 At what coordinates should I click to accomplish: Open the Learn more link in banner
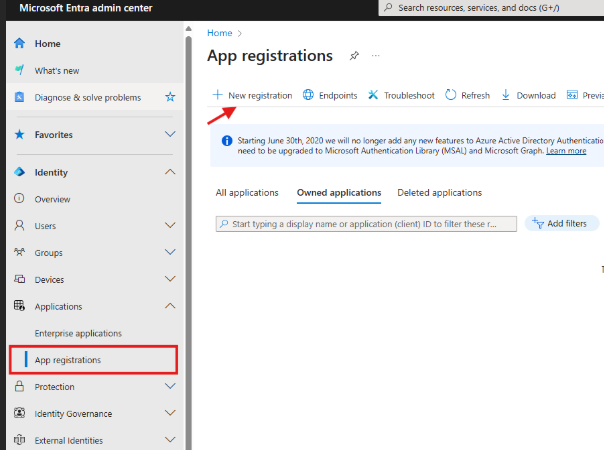pyautogui.click(x=566, y=151)
